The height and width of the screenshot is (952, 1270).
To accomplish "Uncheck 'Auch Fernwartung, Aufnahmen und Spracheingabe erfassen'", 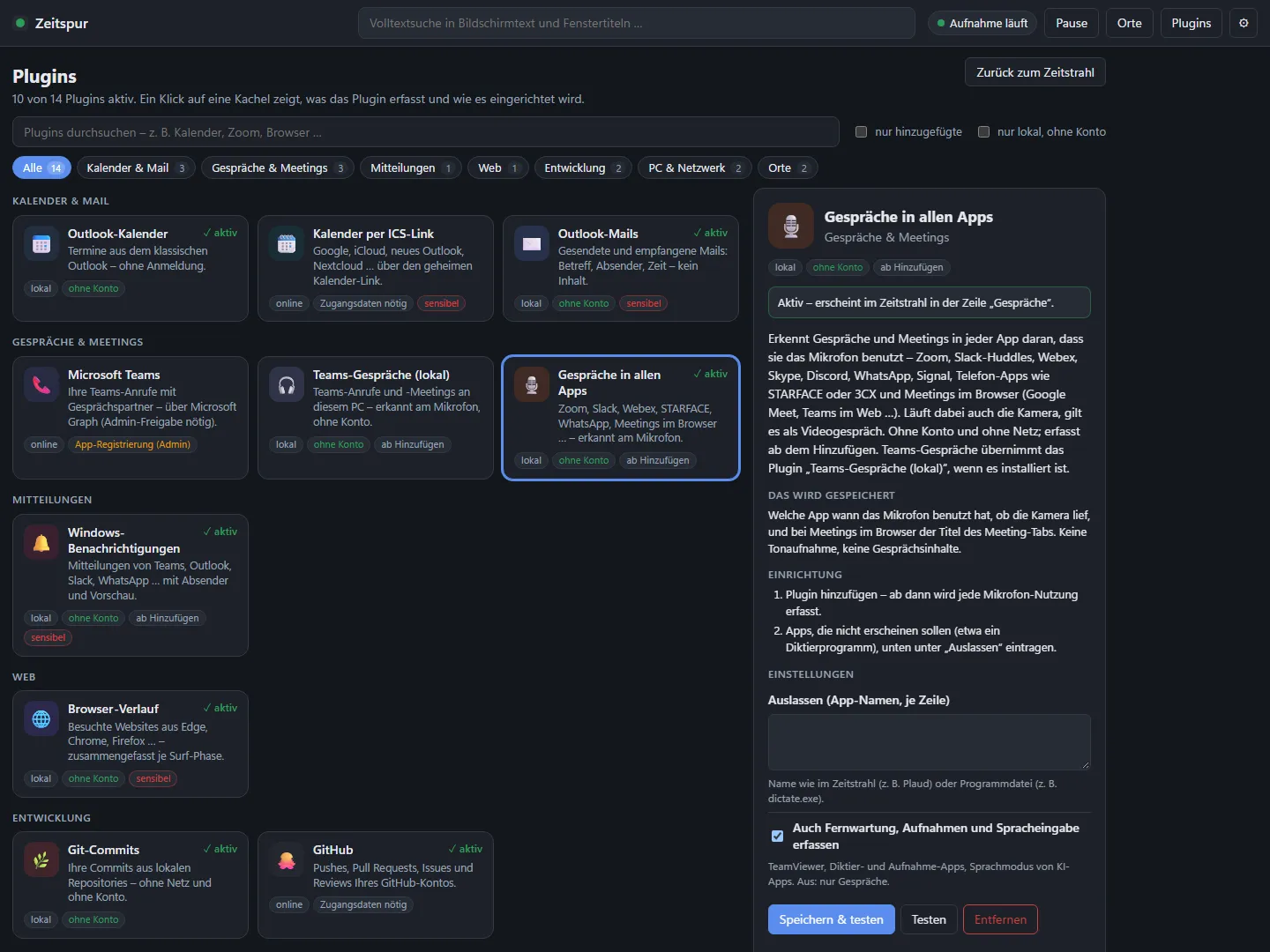I will click(x=777, y=836).
